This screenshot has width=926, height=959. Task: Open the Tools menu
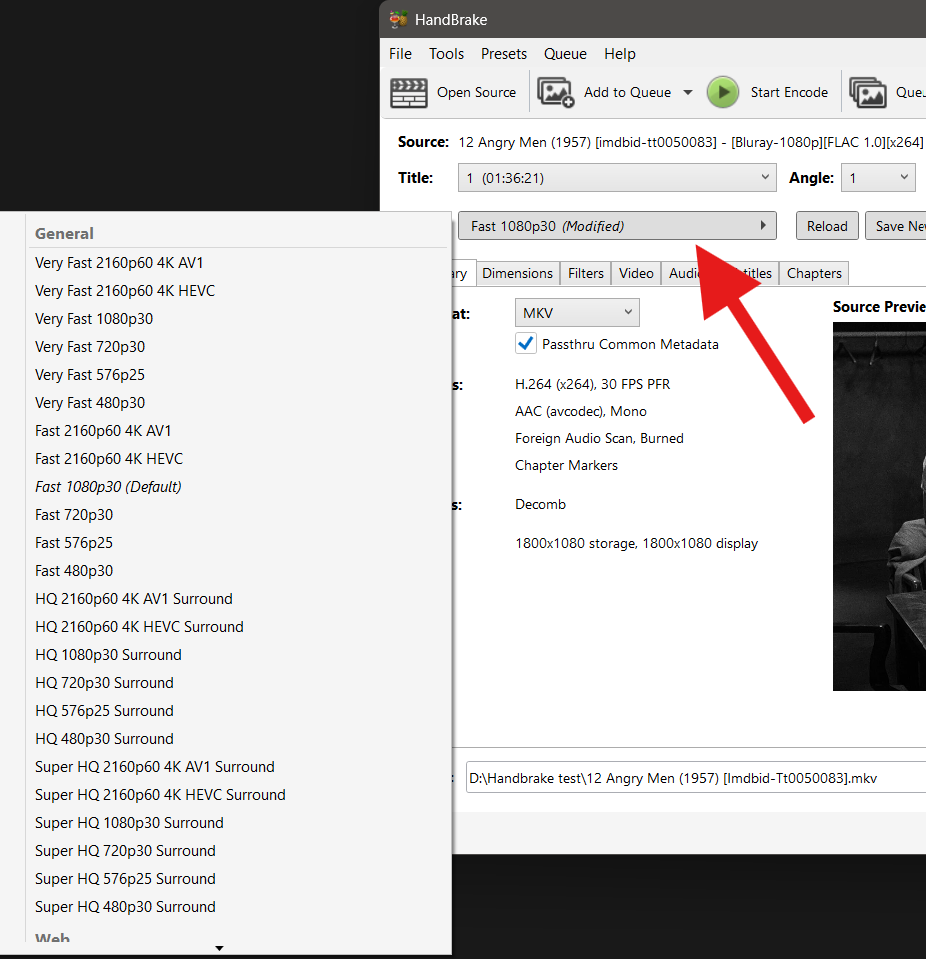447,54
